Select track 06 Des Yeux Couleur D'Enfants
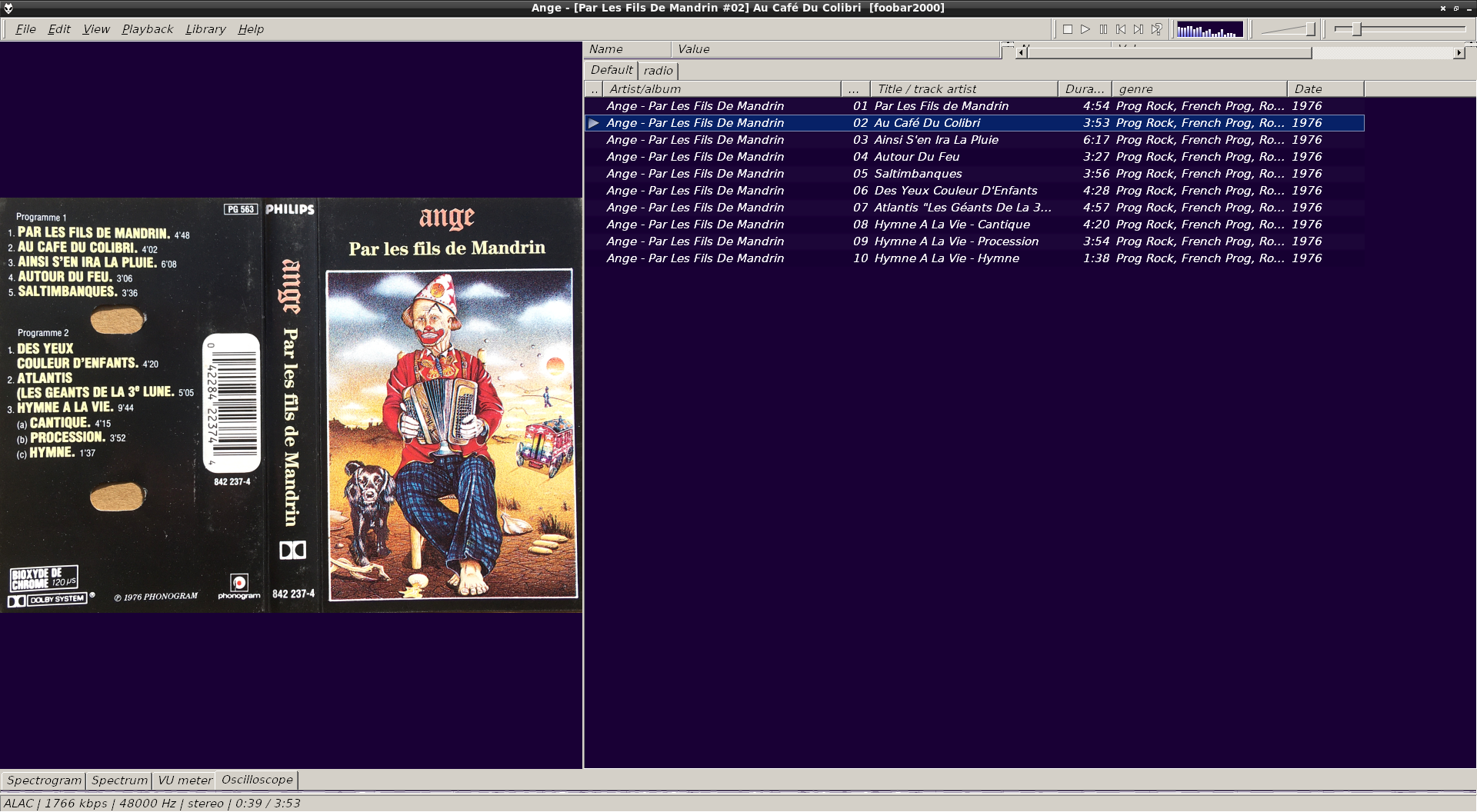The height and width of the screenshot is (812, 1477). (x=975, y=191)
